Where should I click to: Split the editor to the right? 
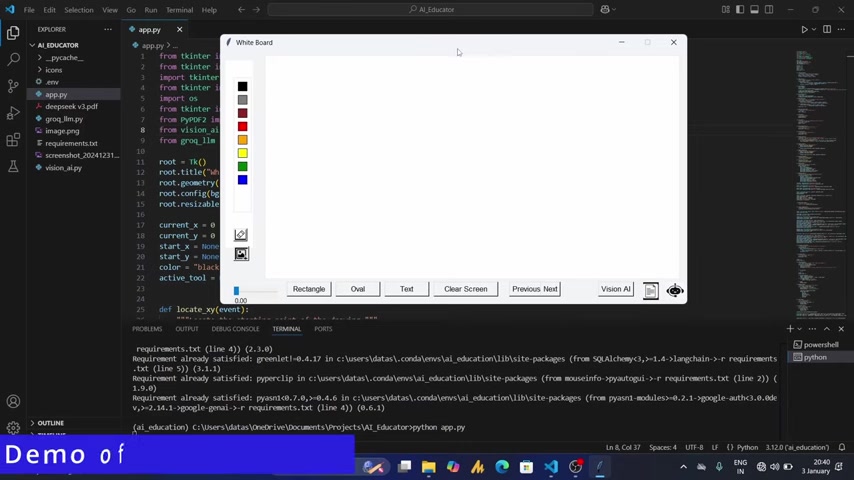pyautogui.click(x=827, y=29)
